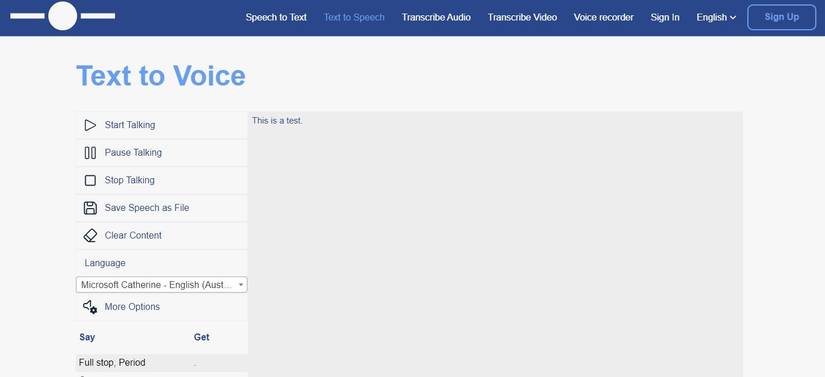The image size is (825, 377).
Task: Click Save Speech as File label
Action: (147, 208)
